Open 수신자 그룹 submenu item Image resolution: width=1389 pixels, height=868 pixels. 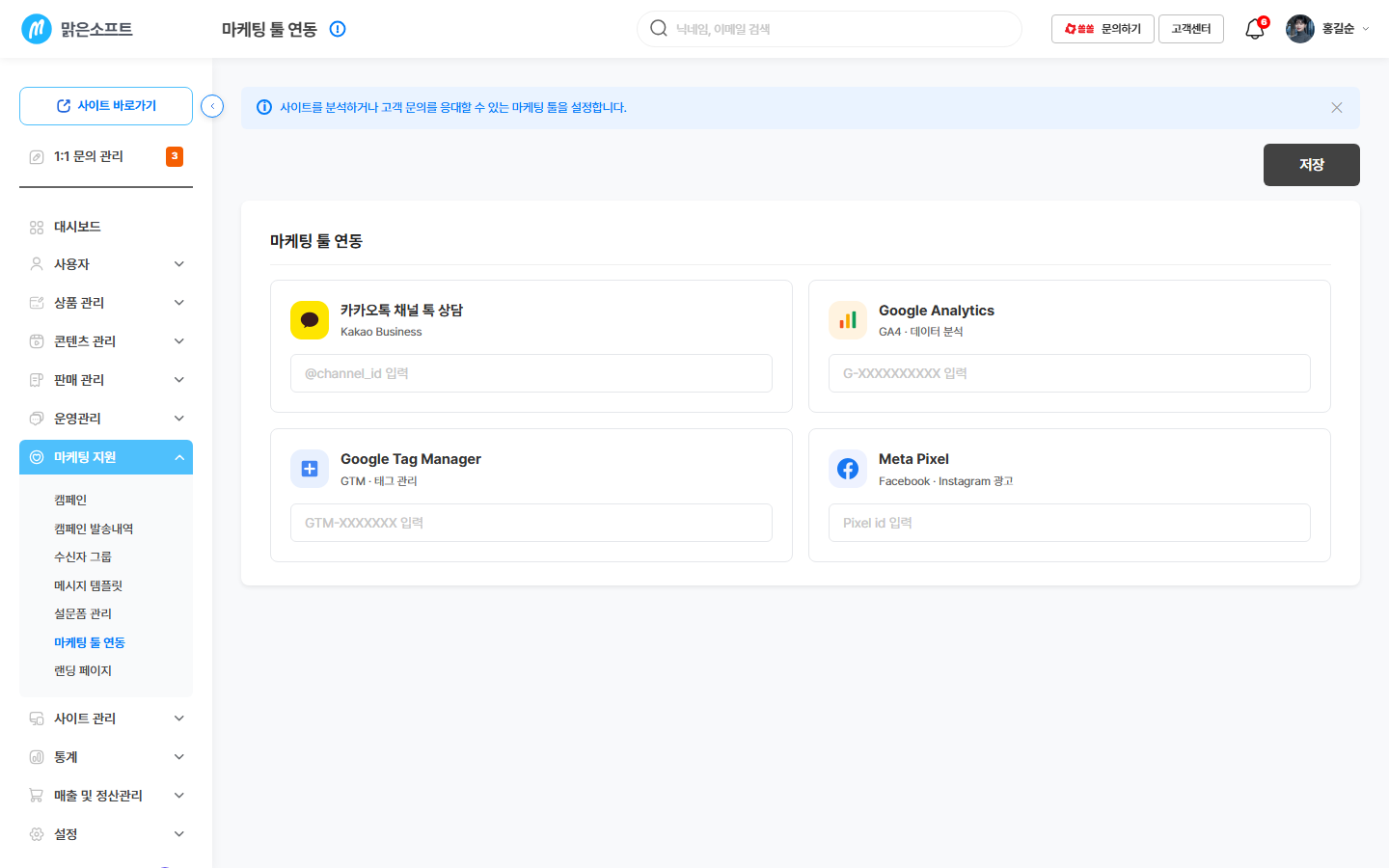[83, 556]
